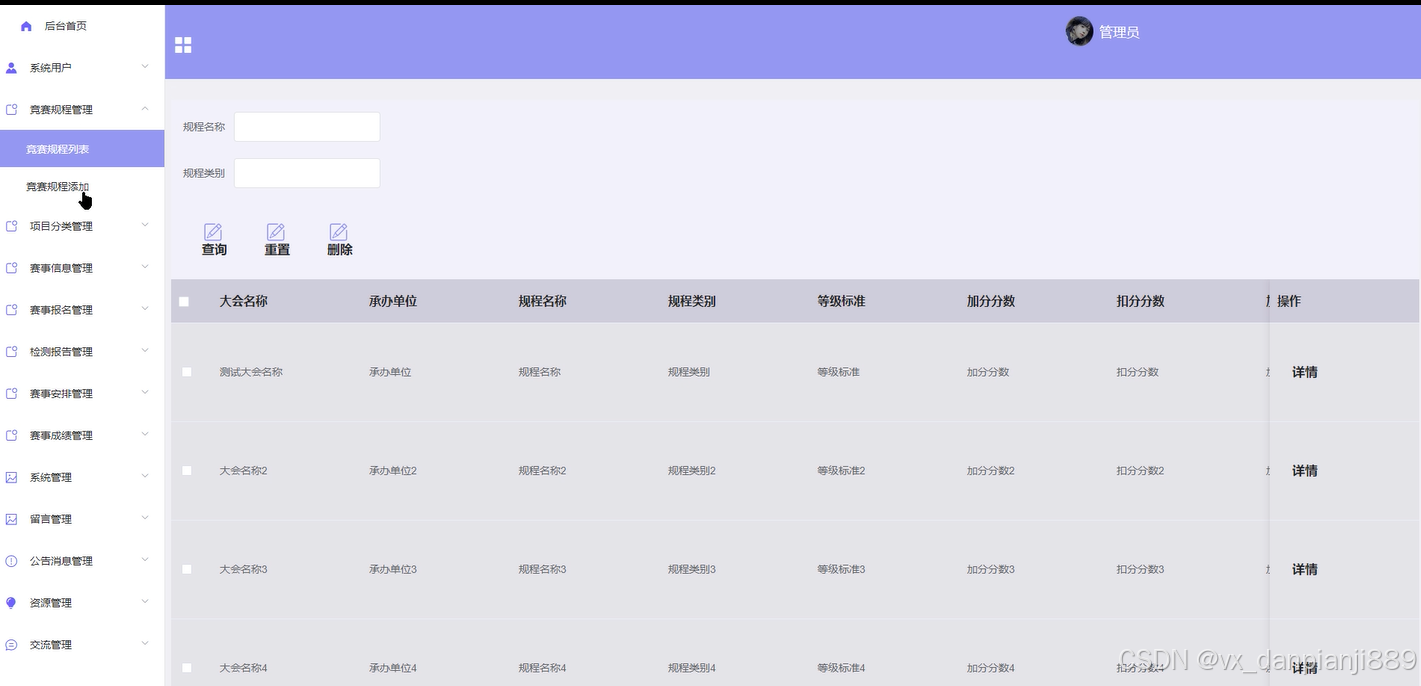Image resolution: width=1421 pixels, height=686 pixels.
Task: Expand the 资源管理 menu arrow
Action: pos(145,602)
